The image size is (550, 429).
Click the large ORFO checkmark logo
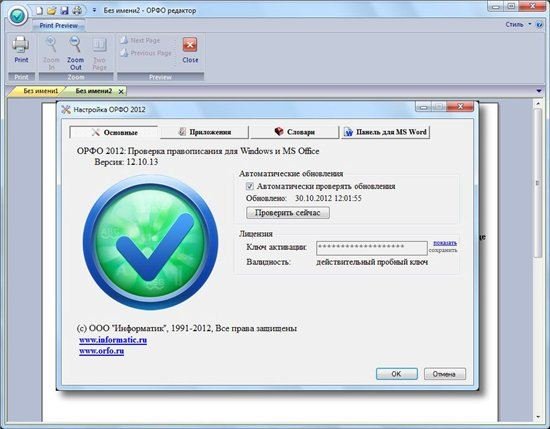click(150, 242)
